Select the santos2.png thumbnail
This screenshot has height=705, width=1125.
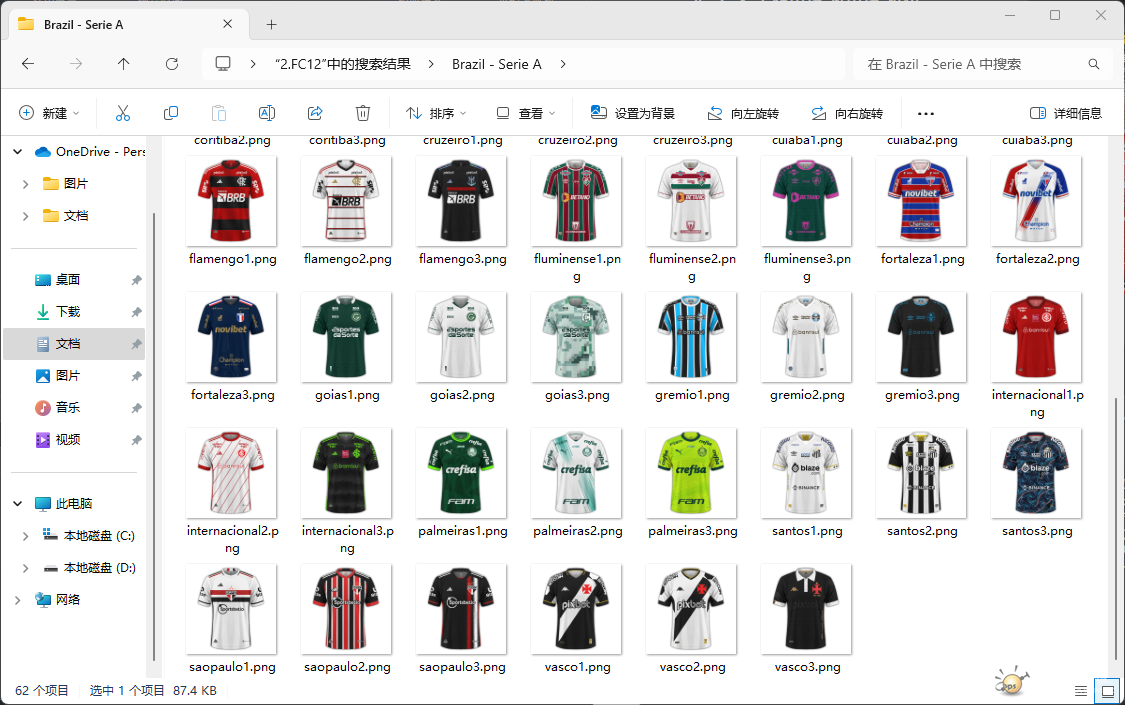pos(921,473)
